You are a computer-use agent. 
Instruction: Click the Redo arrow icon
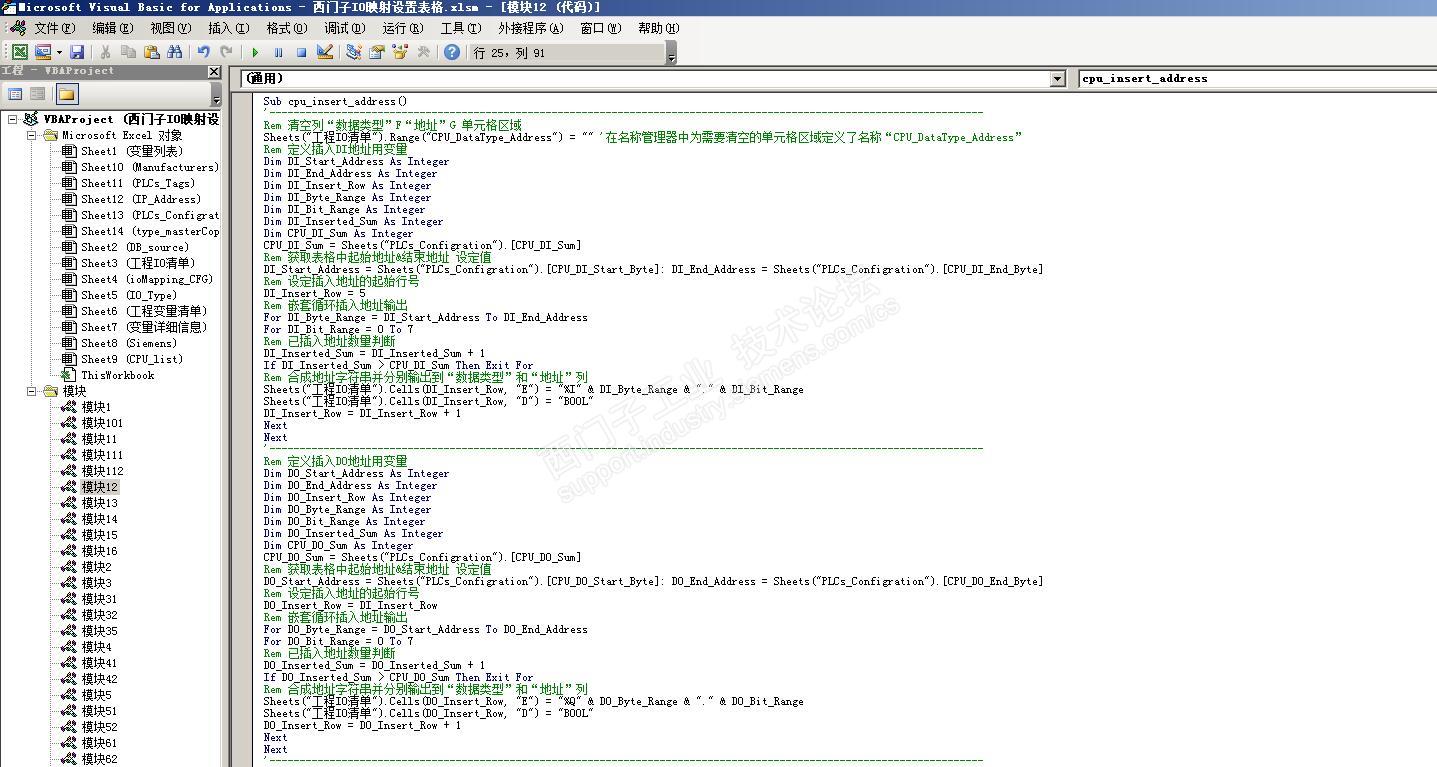[x=226, y=52]
